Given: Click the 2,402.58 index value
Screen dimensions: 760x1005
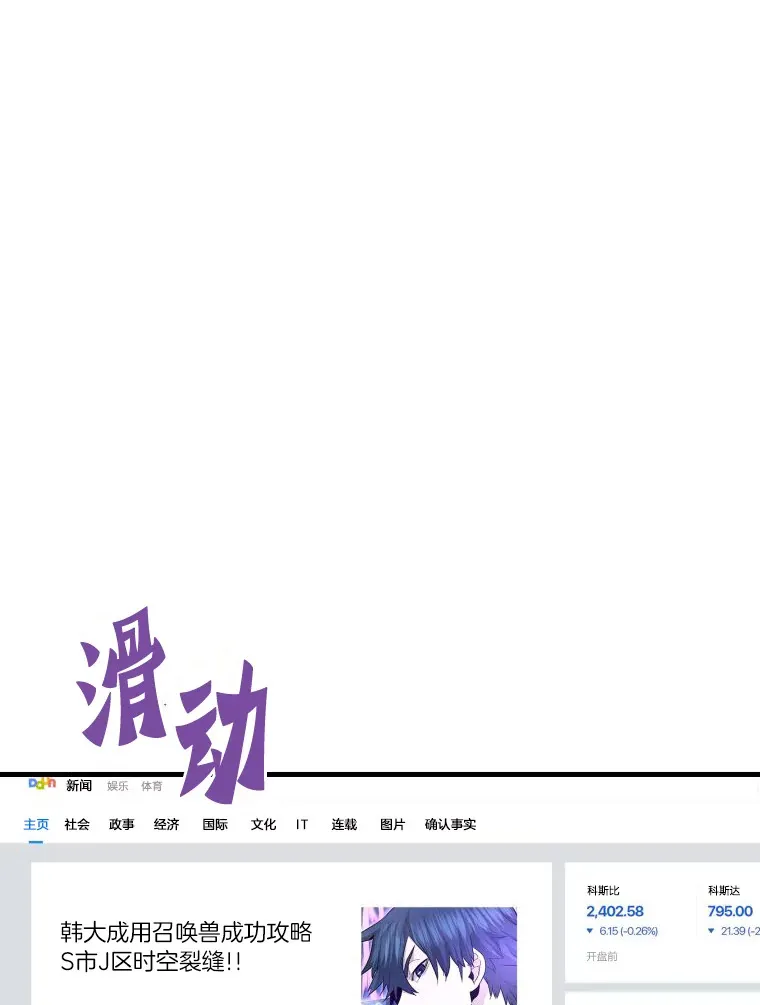Looking at the screenshot, I should click(615, 911).
